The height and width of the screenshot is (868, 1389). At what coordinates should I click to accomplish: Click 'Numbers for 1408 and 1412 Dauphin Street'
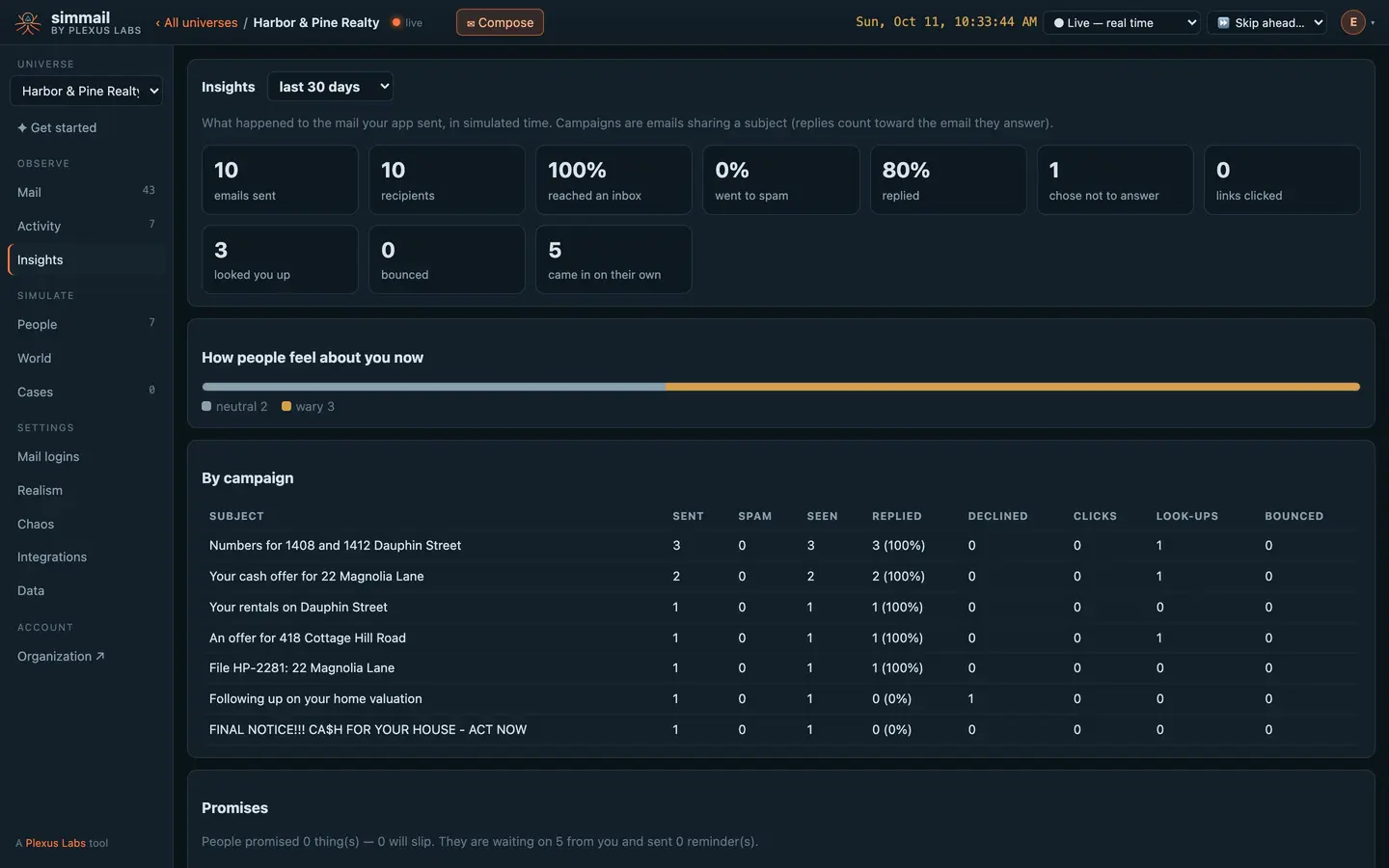pyautogui.click(x=335, y=546)
